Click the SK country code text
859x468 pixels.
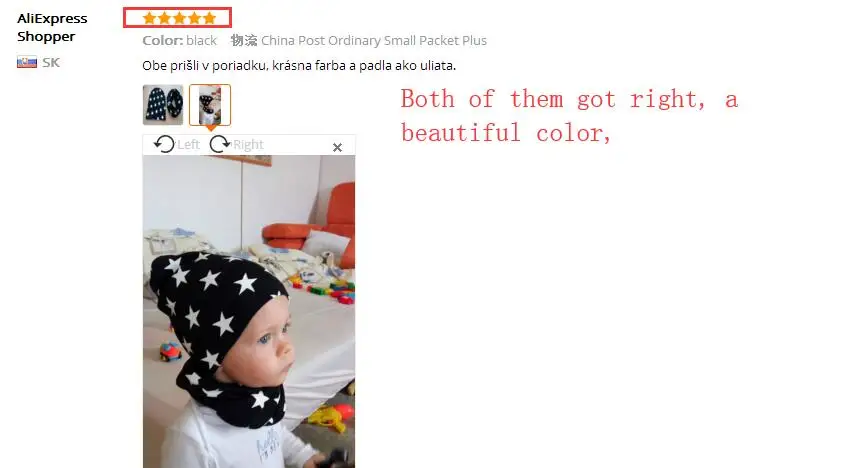click(51, 62)
